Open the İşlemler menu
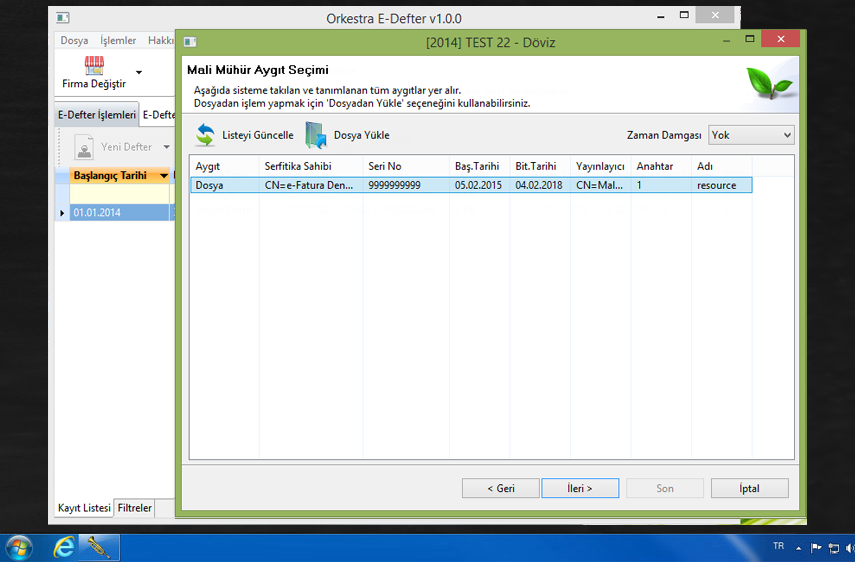Image resolution: width=855 pixels, height=562 pixels. (118, 41)
